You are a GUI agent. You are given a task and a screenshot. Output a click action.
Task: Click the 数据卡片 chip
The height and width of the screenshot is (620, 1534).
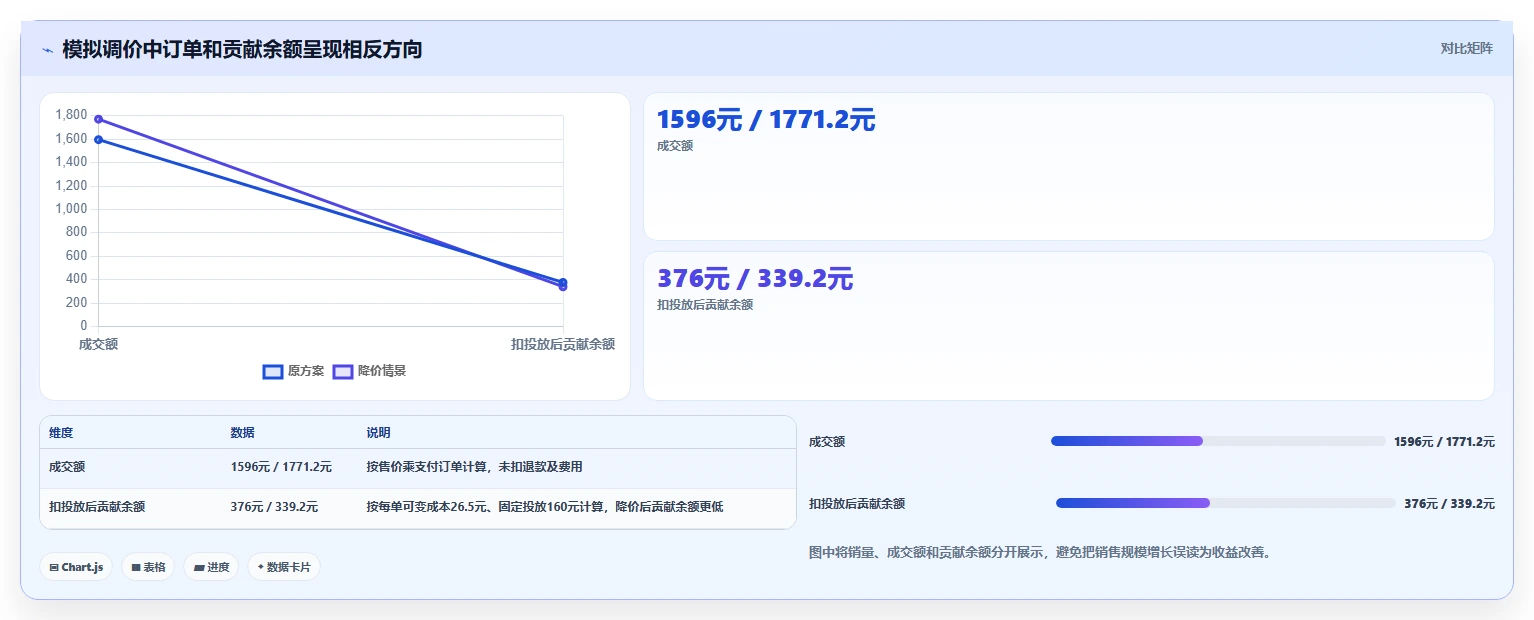(x=284, y=567)
